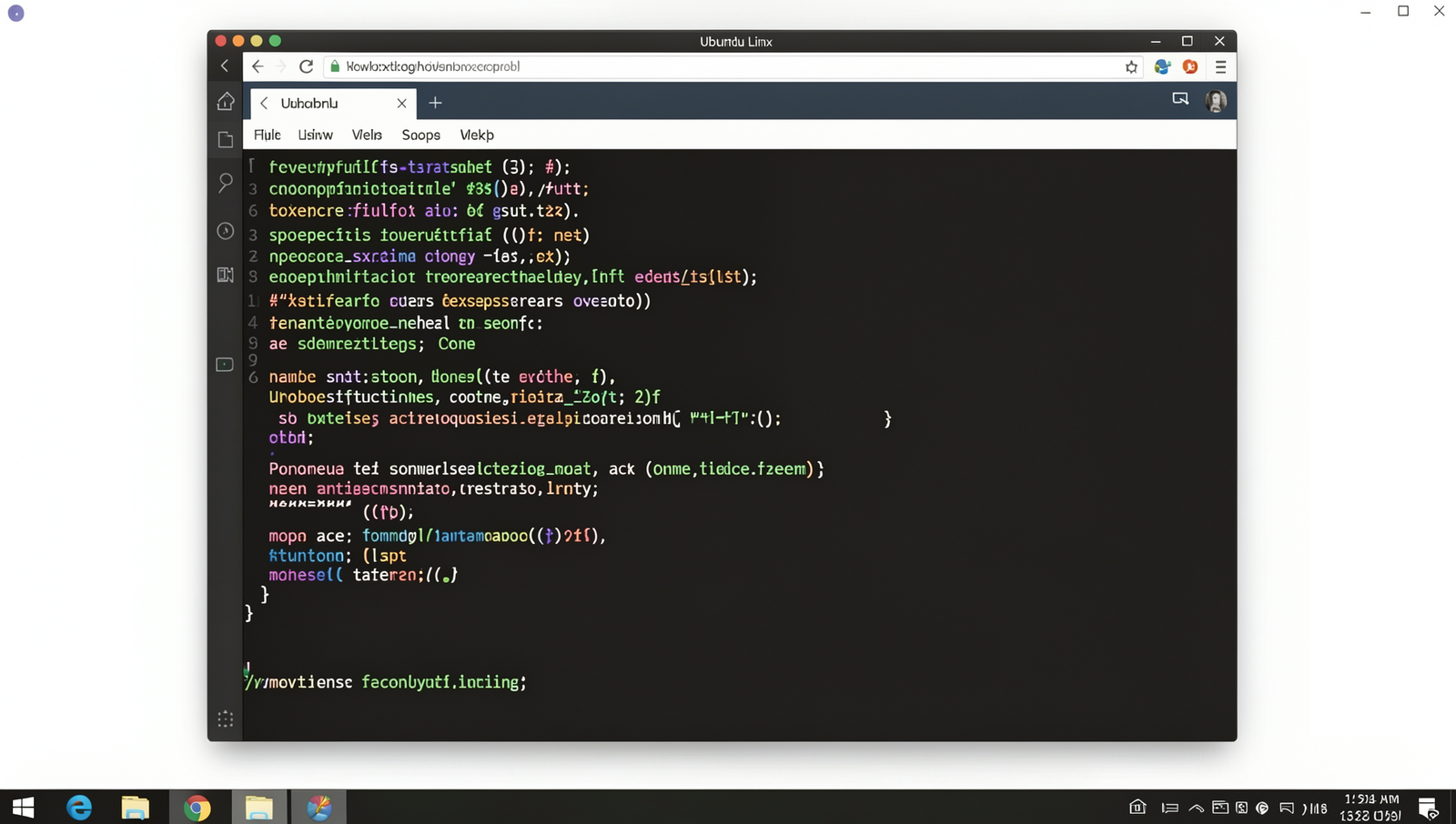Click the screen cast icon near the avatar
The image size is (1456, 824).
[1180, 98]
